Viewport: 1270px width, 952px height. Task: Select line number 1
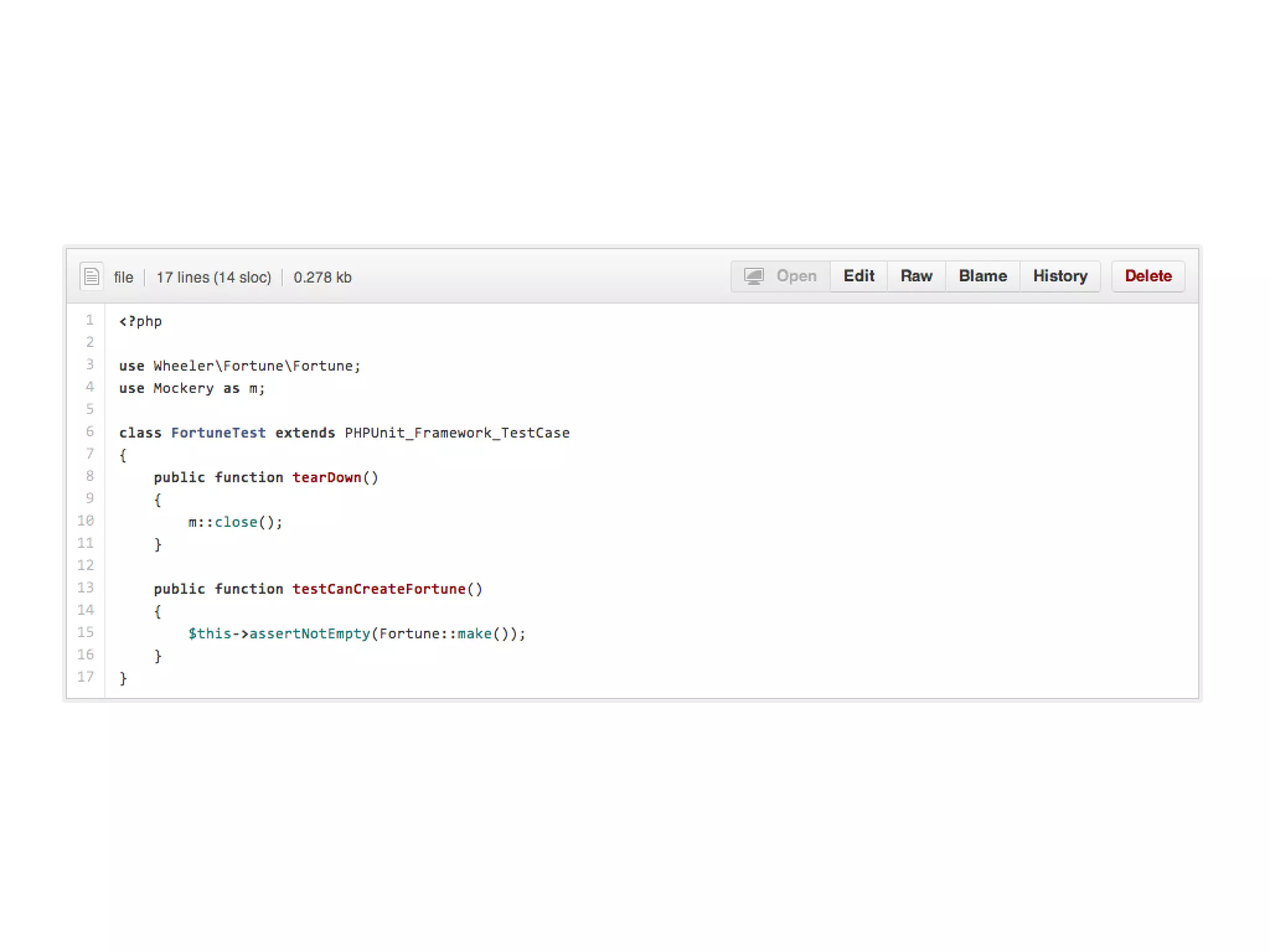pyautogui.click(x=90, y=320)
